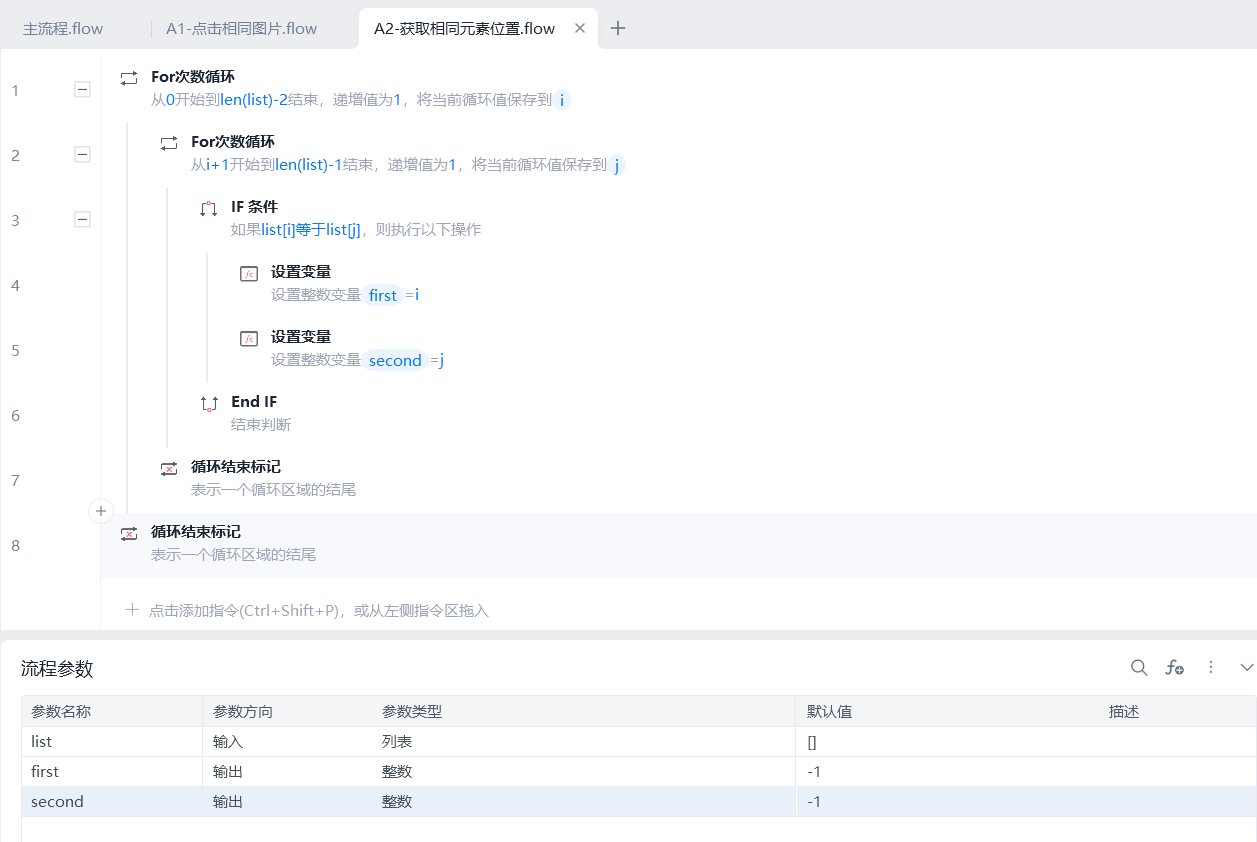Click the len(list)-1 expression in line 2
The height and width of the screenshot is (842, 1257).
(309, 165)
